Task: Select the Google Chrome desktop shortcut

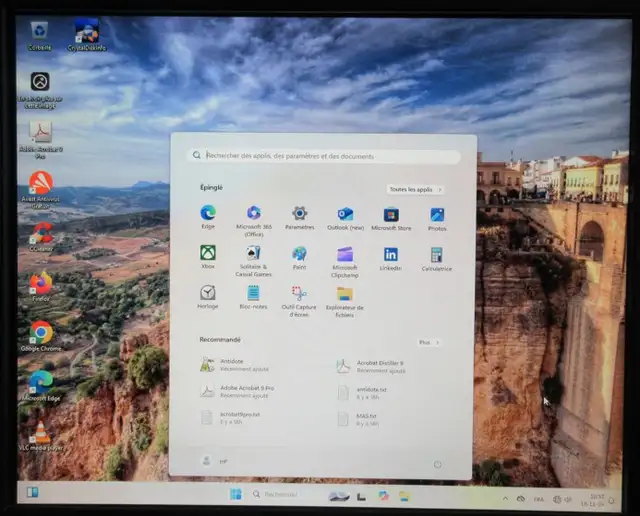Action: tap(41, 336)
